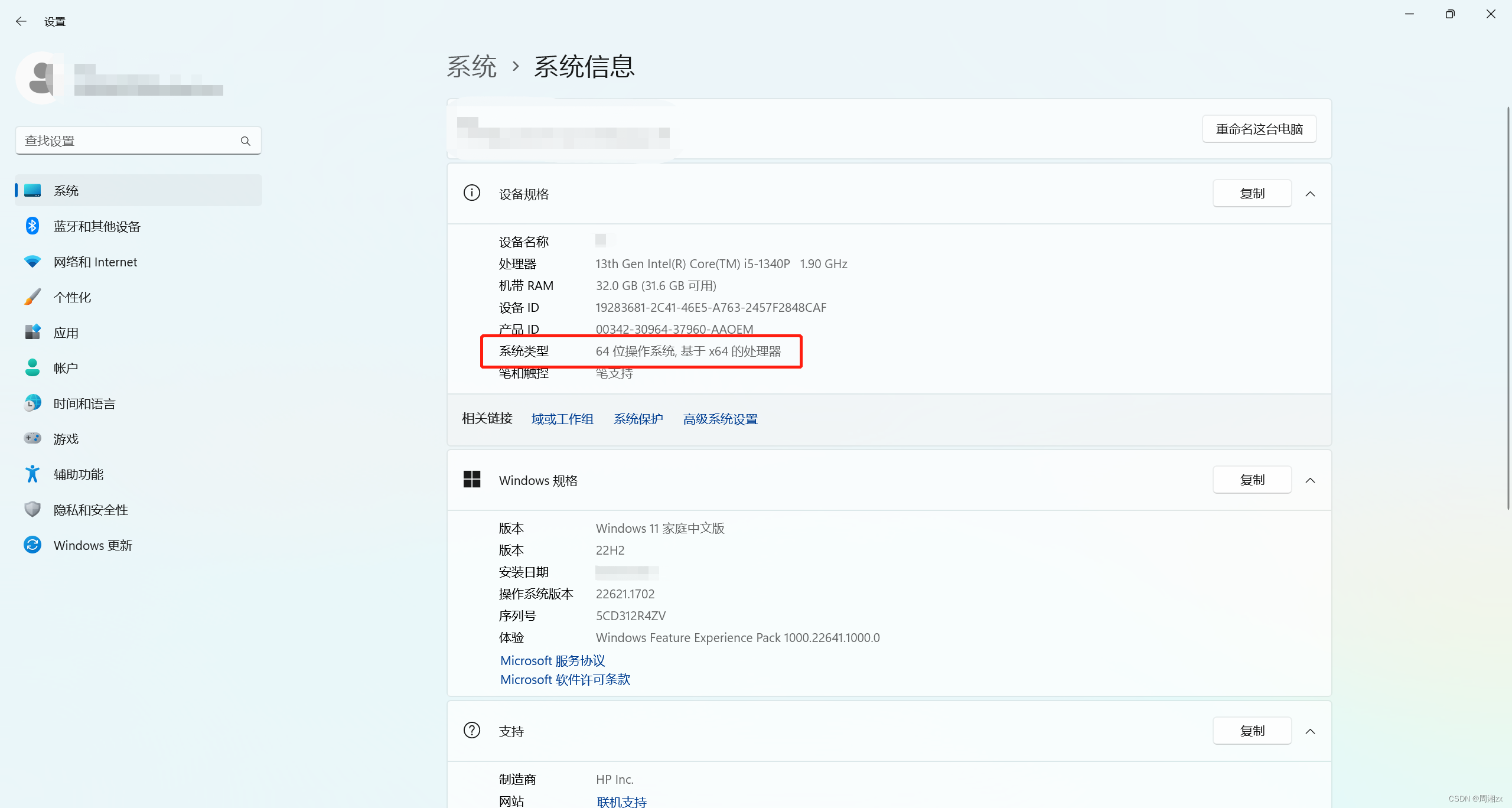Collapse the 支持 section chevron
Viewport: 1512px width, 808px height.
point(1311,731)
